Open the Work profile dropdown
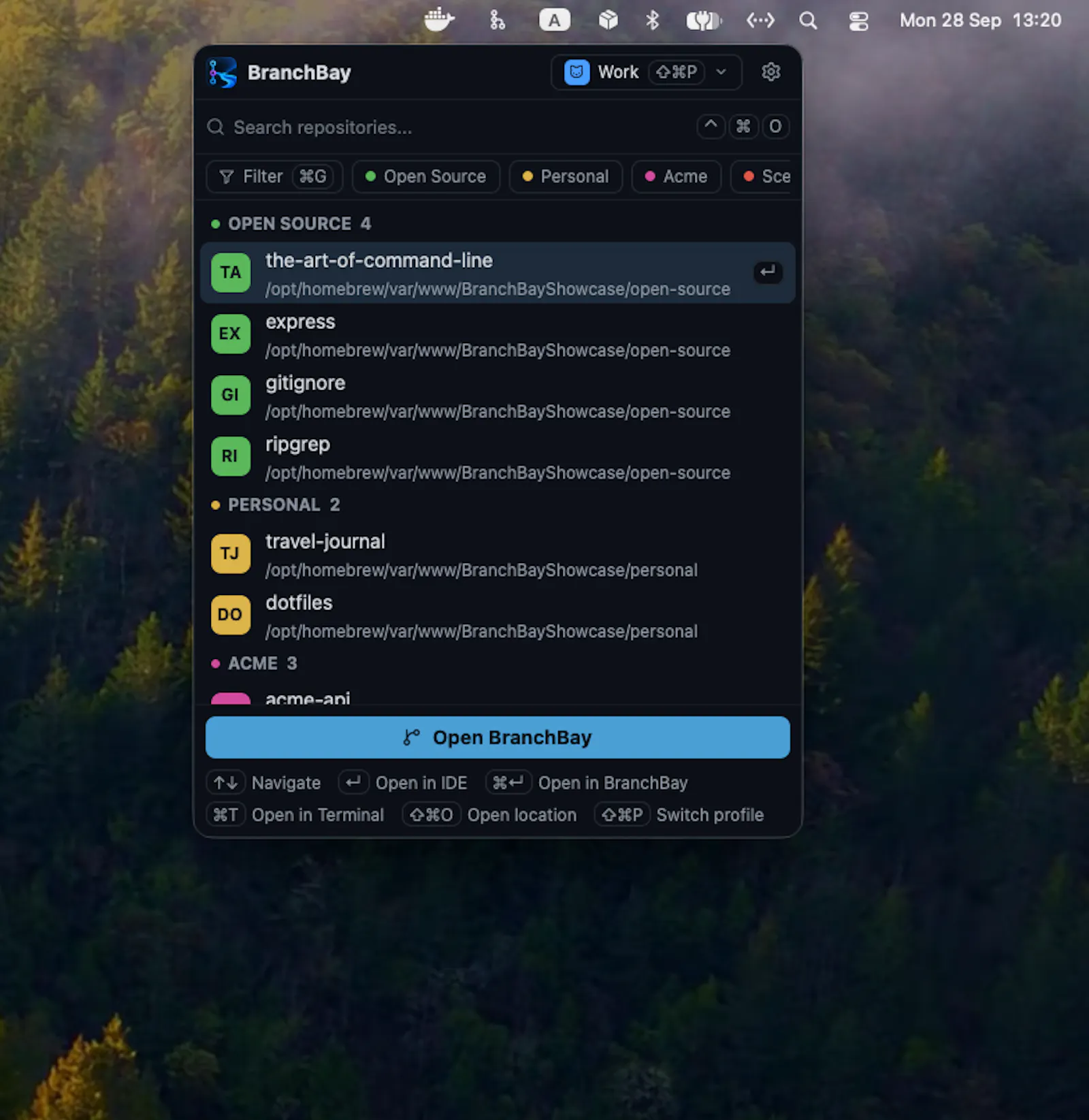 (646, 72)
